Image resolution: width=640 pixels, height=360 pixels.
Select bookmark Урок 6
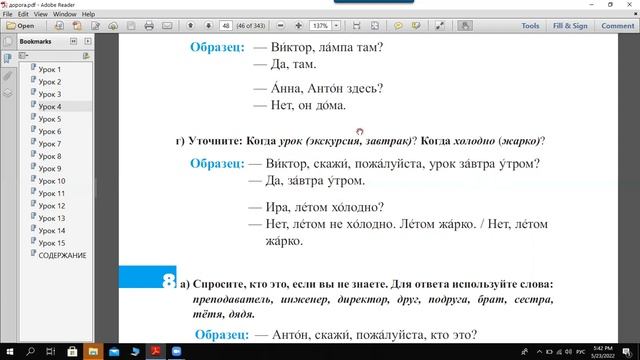click(50, 131)
